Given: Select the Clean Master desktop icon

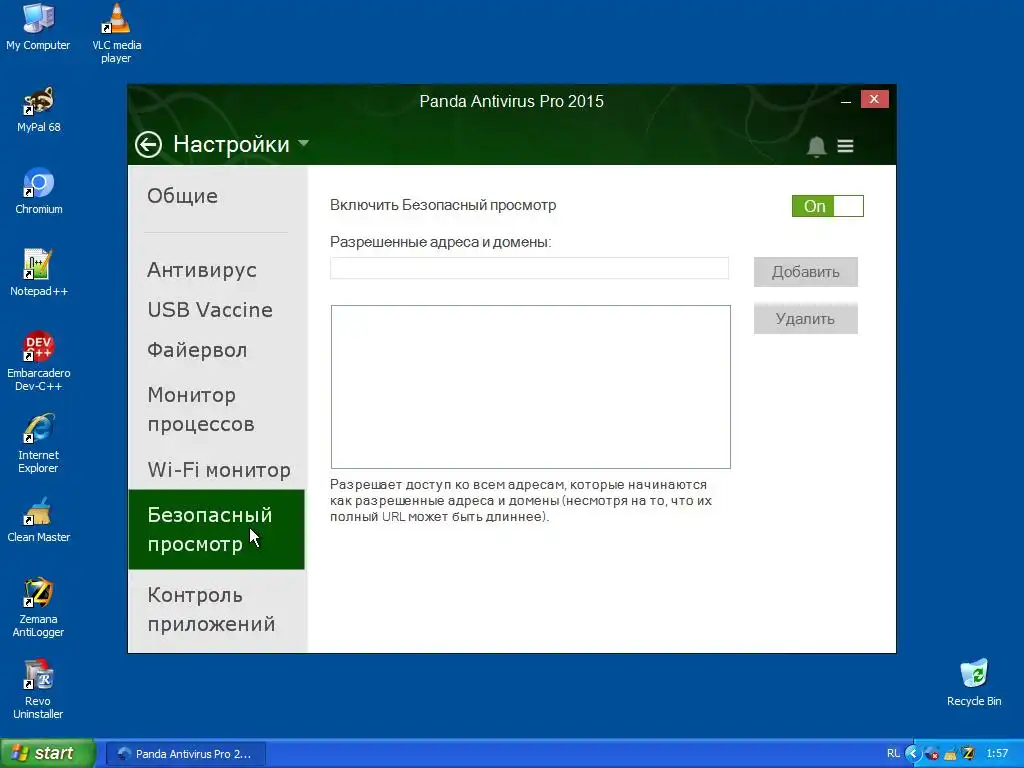Looking at the screenshot, I should (39, 520).
